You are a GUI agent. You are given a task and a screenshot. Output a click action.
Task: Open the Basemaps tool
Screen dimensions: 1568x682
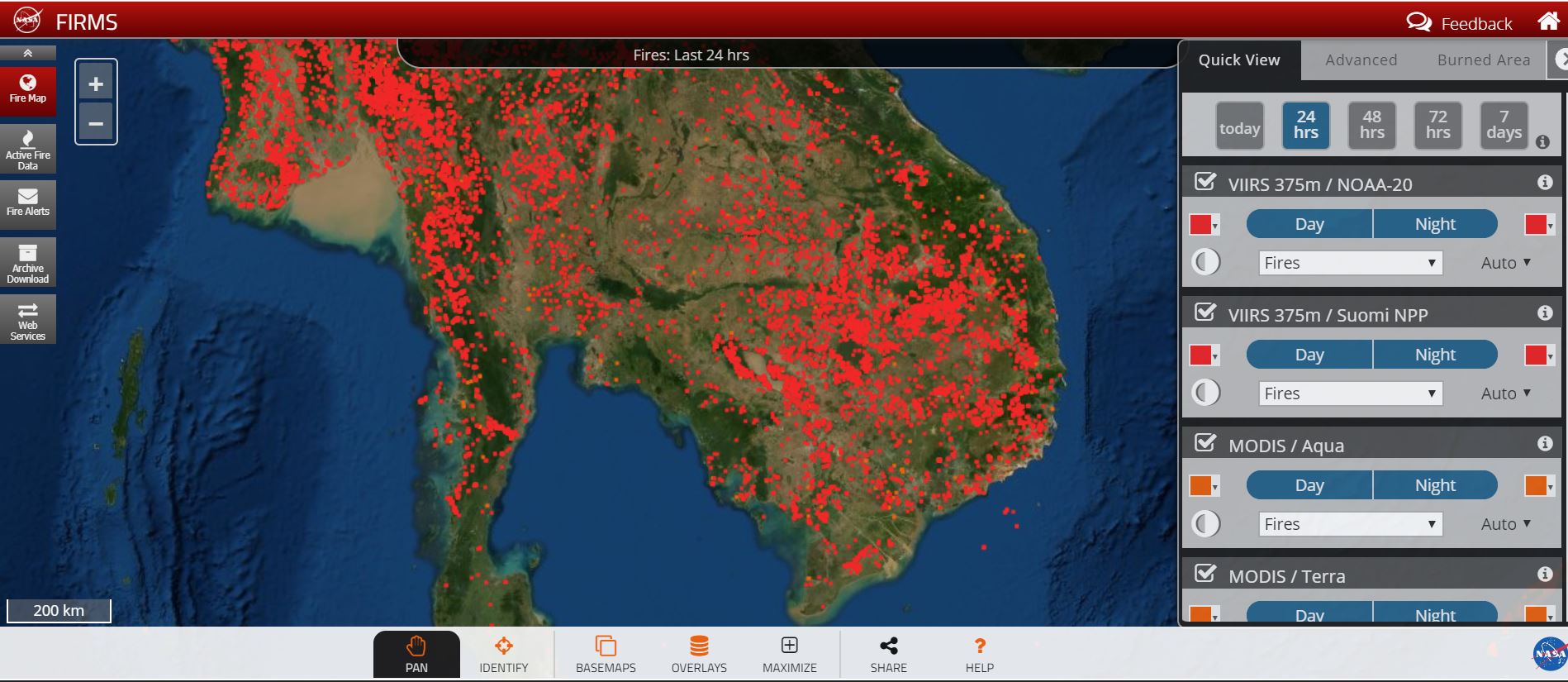[x=606, y=654]
